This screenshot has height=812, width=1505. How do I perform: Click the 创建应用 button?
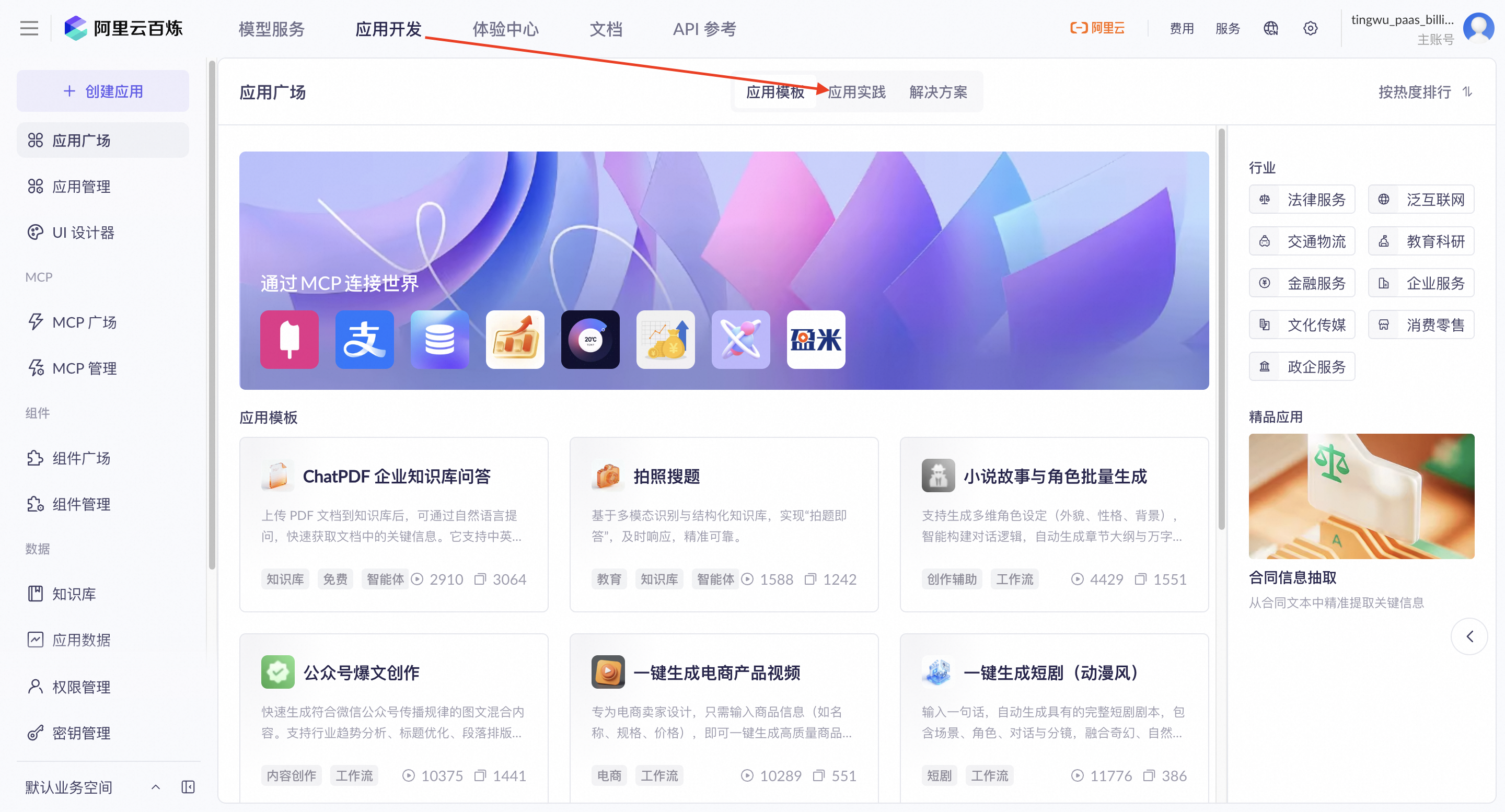[103, 91]
